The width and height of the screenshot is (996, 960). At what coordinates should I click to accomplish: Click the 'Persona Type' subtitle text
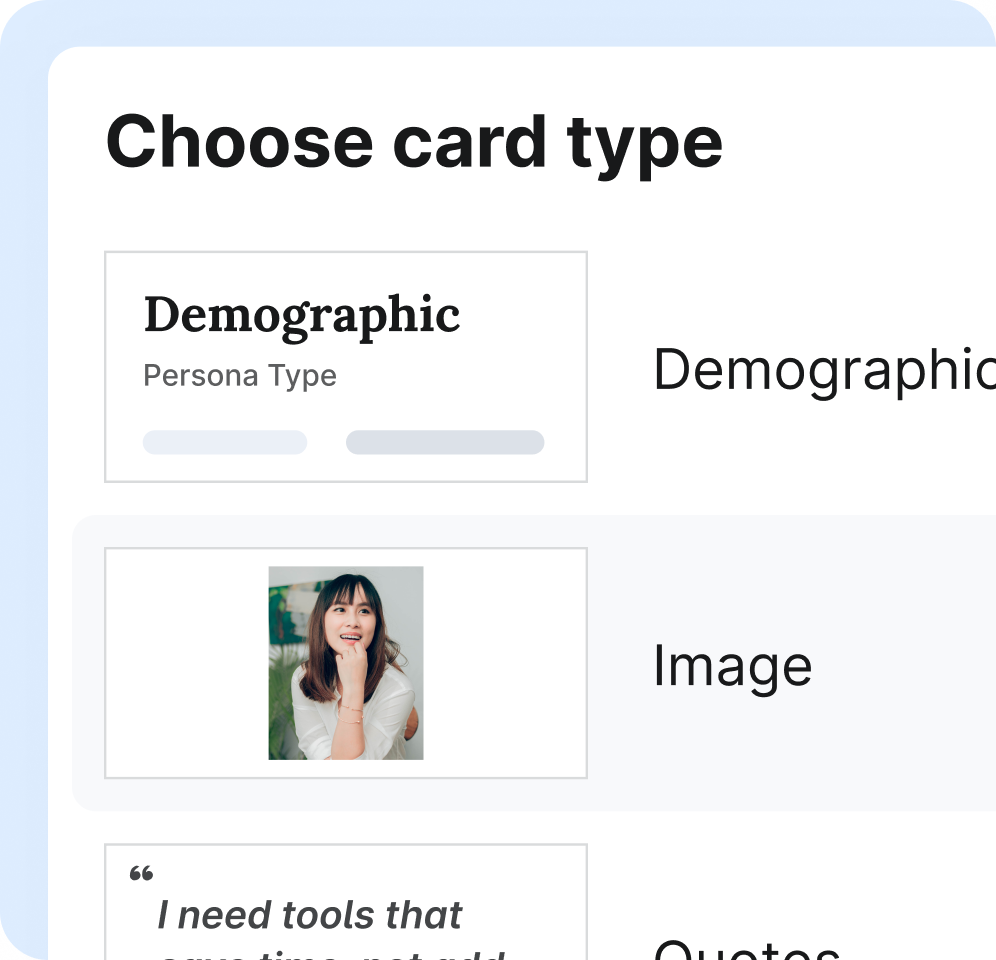[239, 375]
